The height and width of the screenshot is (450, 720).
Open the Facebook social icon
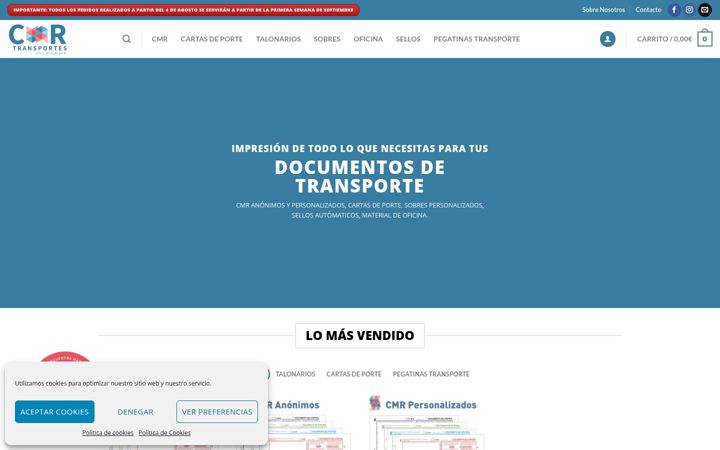pos(674,10)
